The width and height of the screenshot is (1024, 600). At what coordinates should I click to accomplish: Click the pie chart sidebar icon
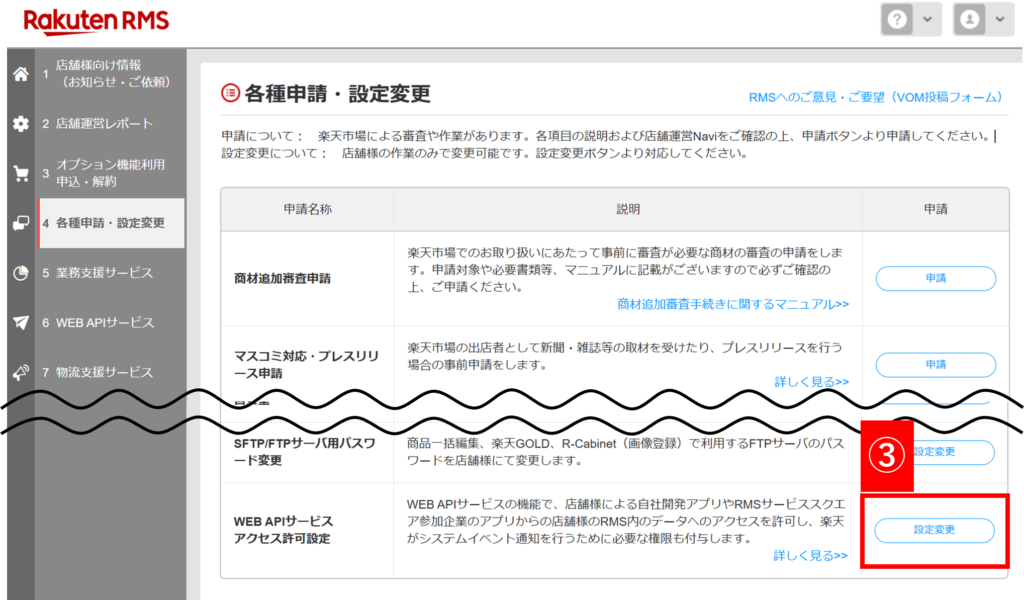coord(21,273)
